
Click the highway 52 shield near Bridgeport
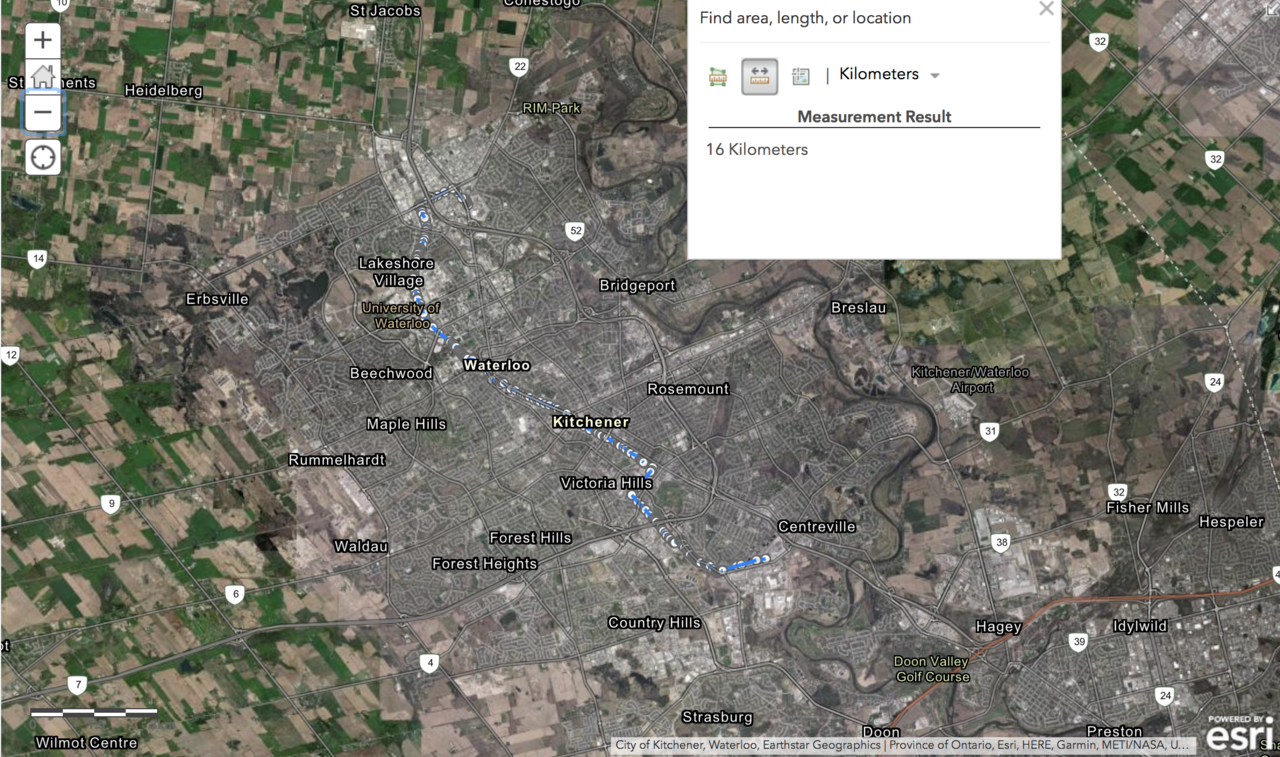[575, 231]
